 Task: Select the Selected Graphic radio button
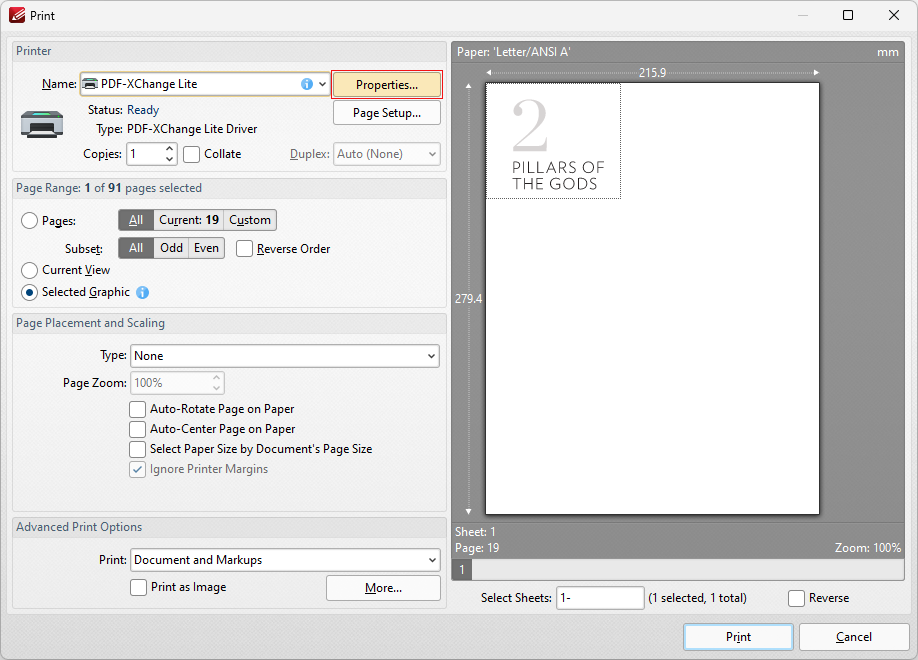(x=29, y=292)
